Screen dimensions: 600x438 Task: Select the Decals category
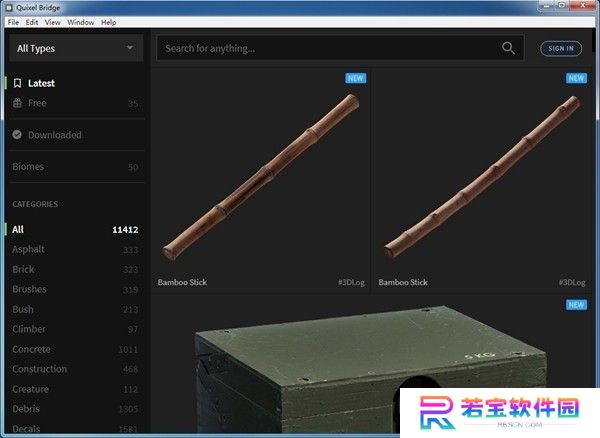click(x=75, y=429)
